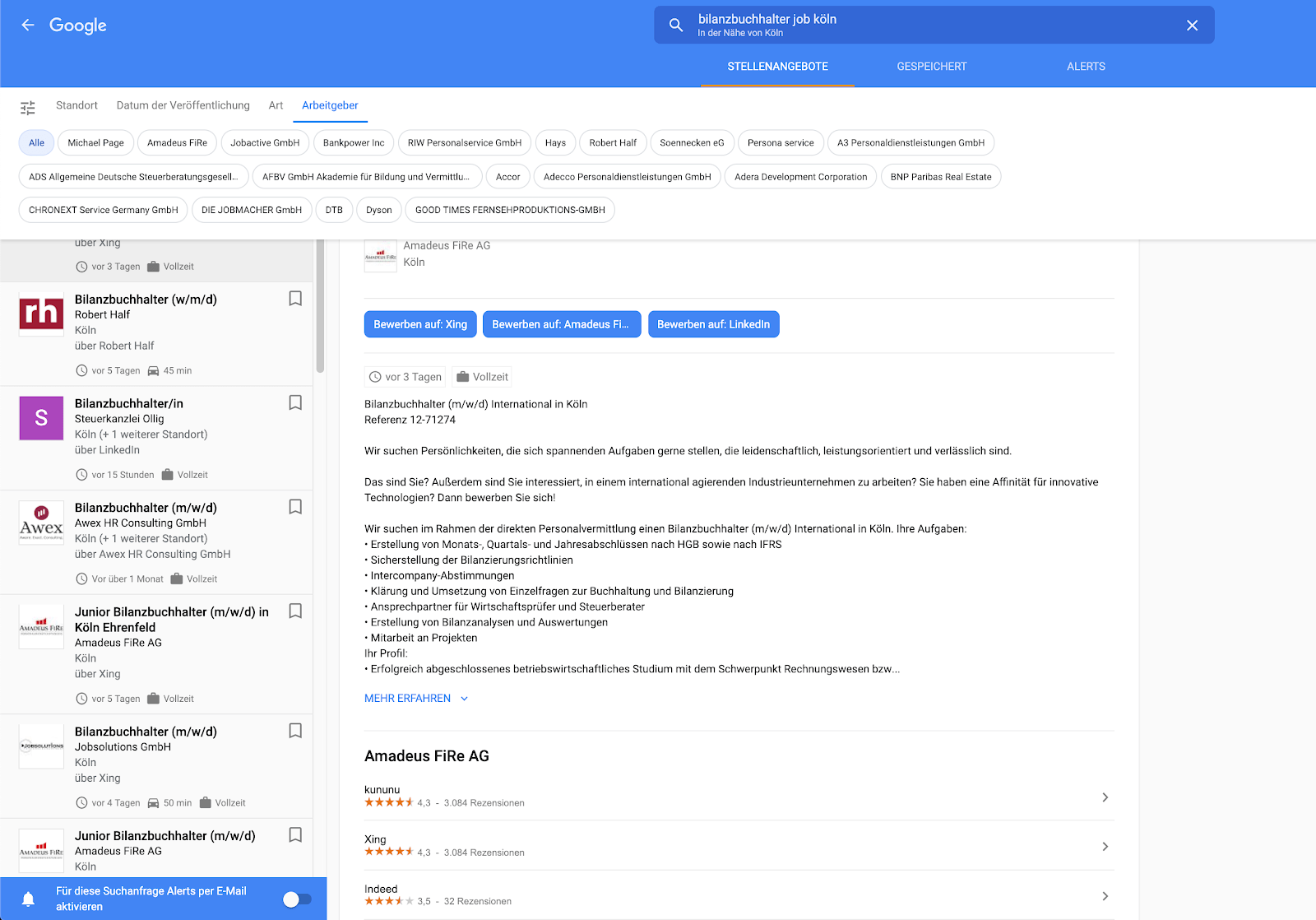The width and height of the screenshot is (1316, 920).
Task: Select the Art filter tab
Action: (276, 105)
